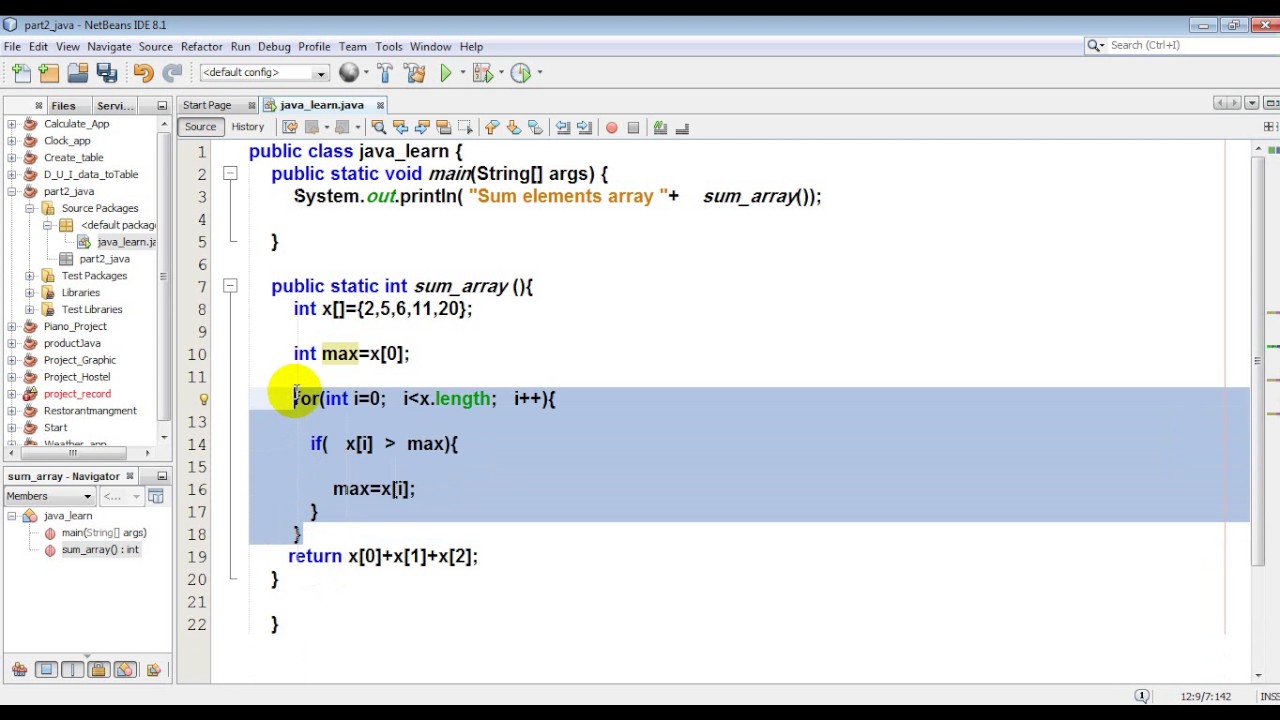1280x720 pixels.
Task: Minimize the Navigator panel
Action: (162, 476)
